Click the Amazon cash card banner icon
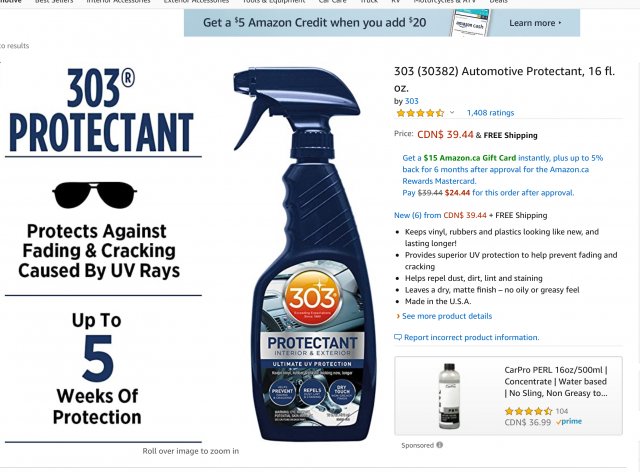640x472 pixels. [x=470, y=23]
